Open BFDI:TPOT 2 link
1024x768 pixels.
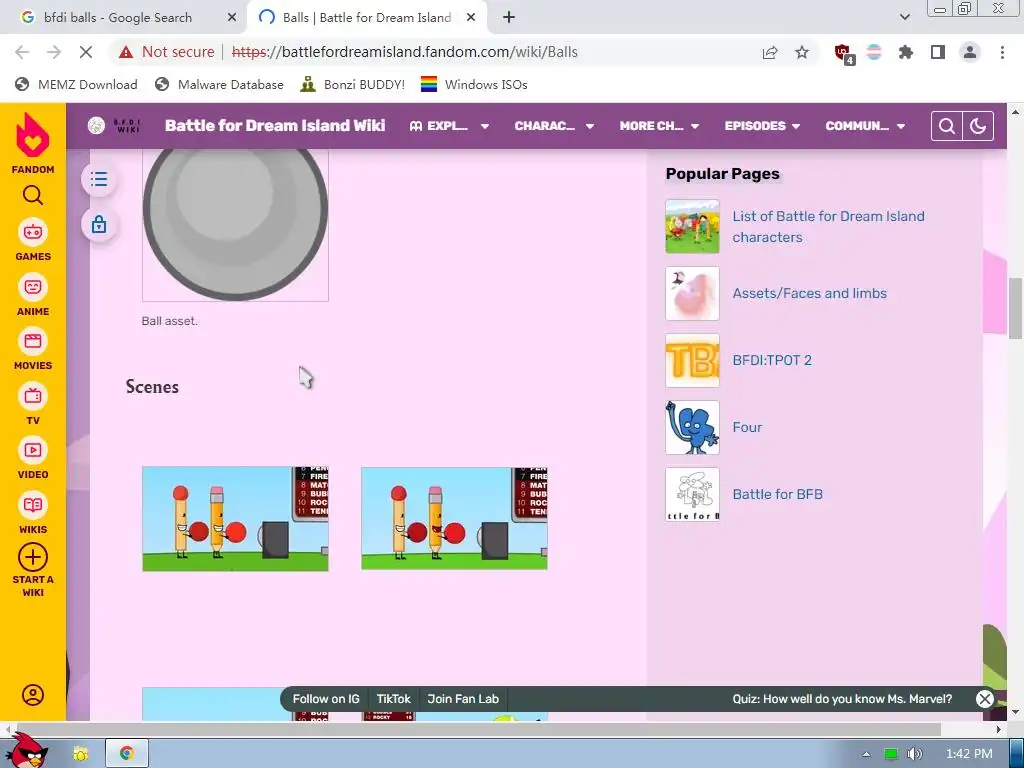pyautogui.click(x=772, y=360)
